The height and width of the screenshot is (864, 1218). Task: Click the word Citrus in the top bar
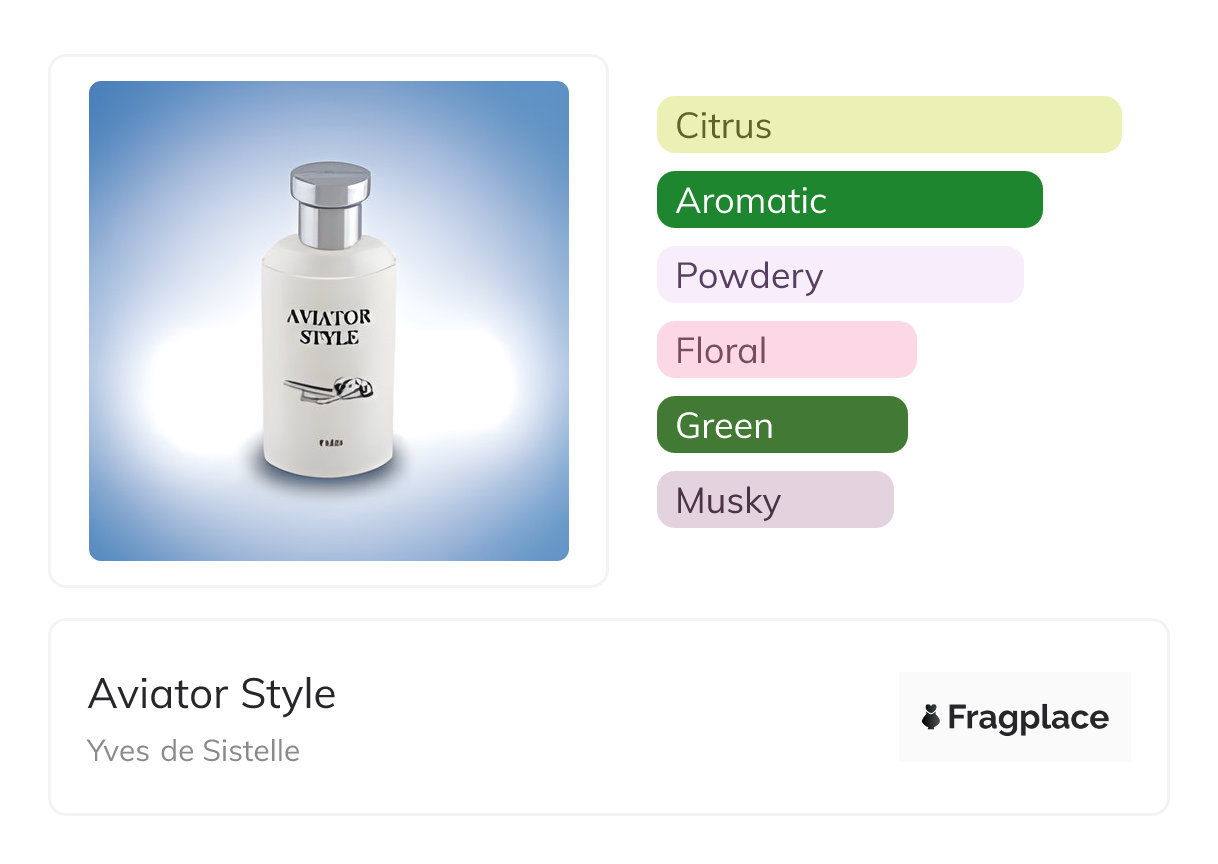[723, 126]
